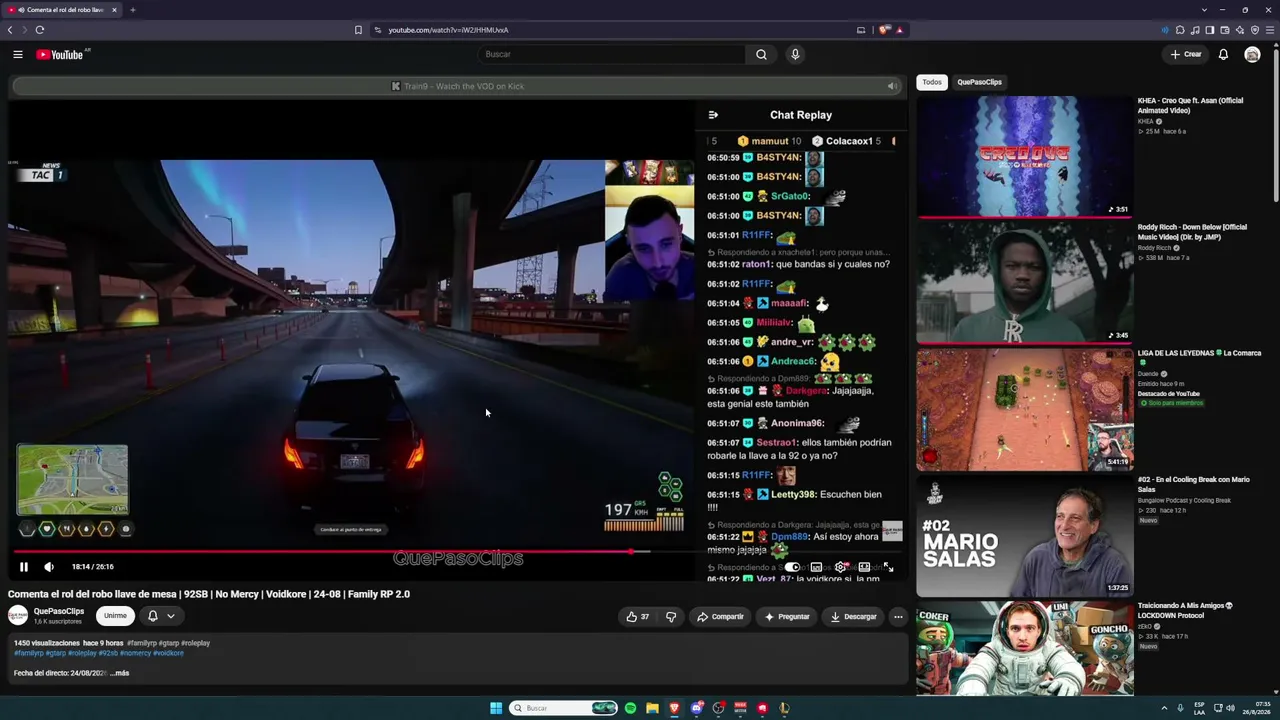Select the QuePasoClips filter chip

(x=979, y=82)
